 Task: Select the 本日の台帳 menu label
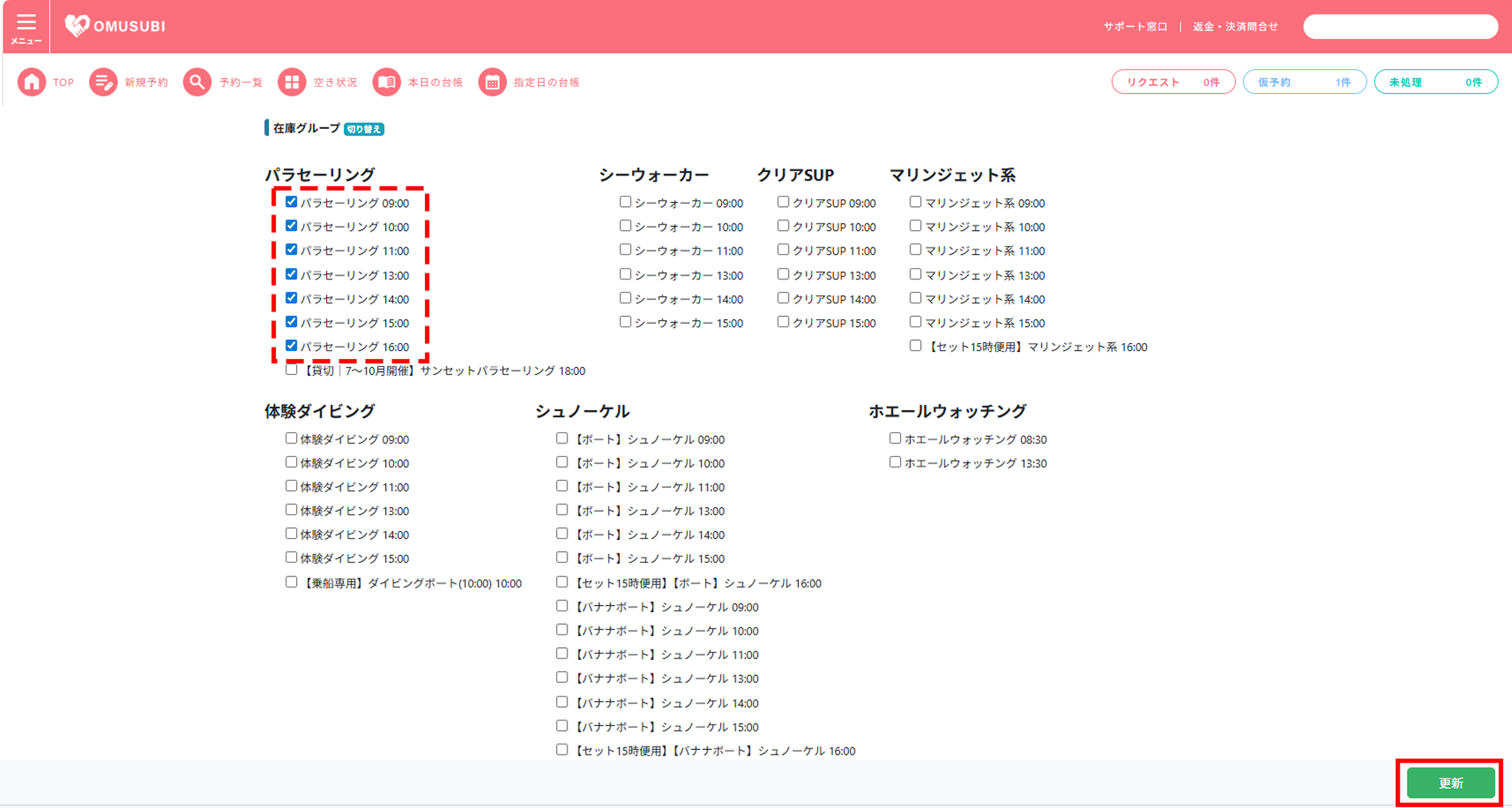[x=435, y=82]
